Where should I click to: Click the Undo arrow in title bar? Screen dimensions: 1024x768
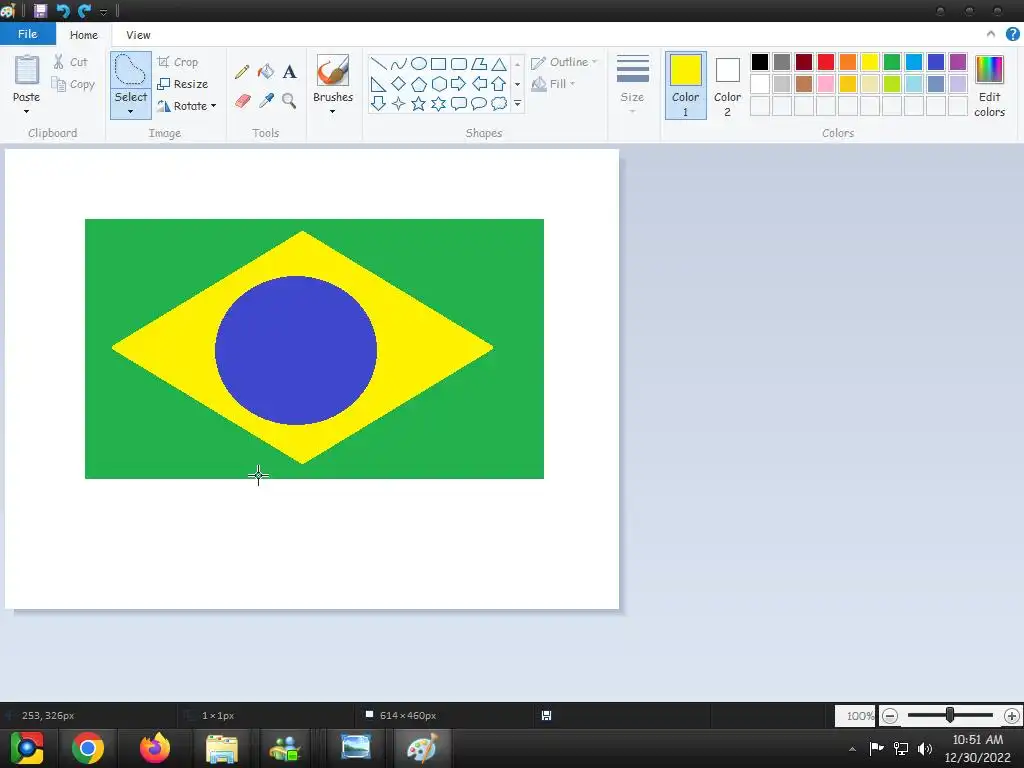63,10
